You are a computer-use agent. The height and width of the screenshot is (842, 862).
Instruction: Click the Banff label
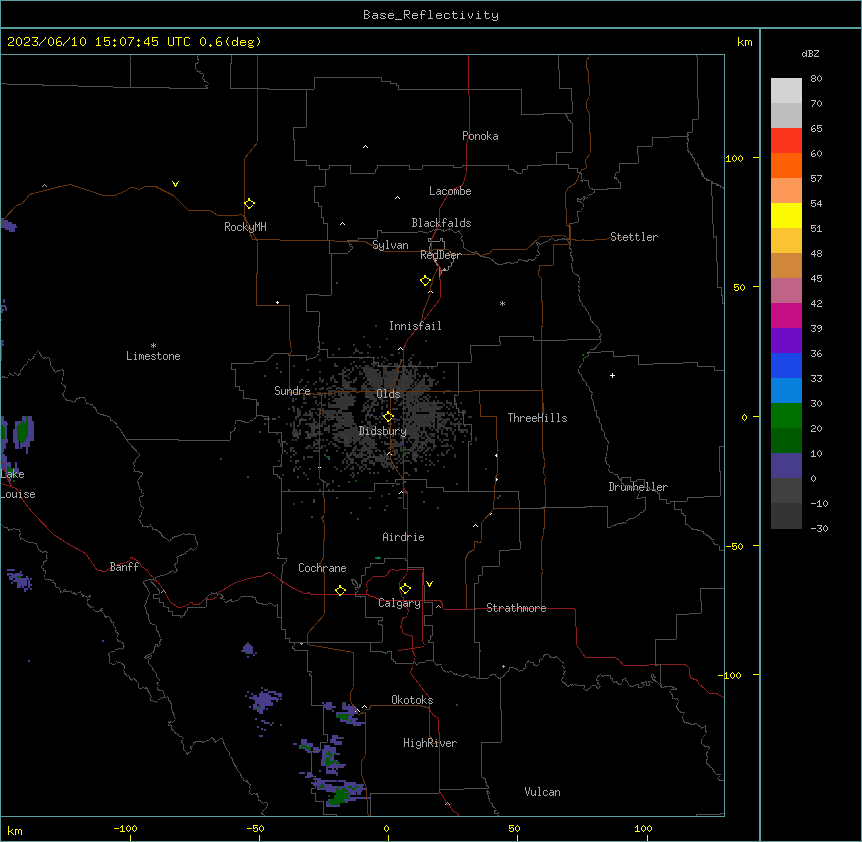click(124, 567)
